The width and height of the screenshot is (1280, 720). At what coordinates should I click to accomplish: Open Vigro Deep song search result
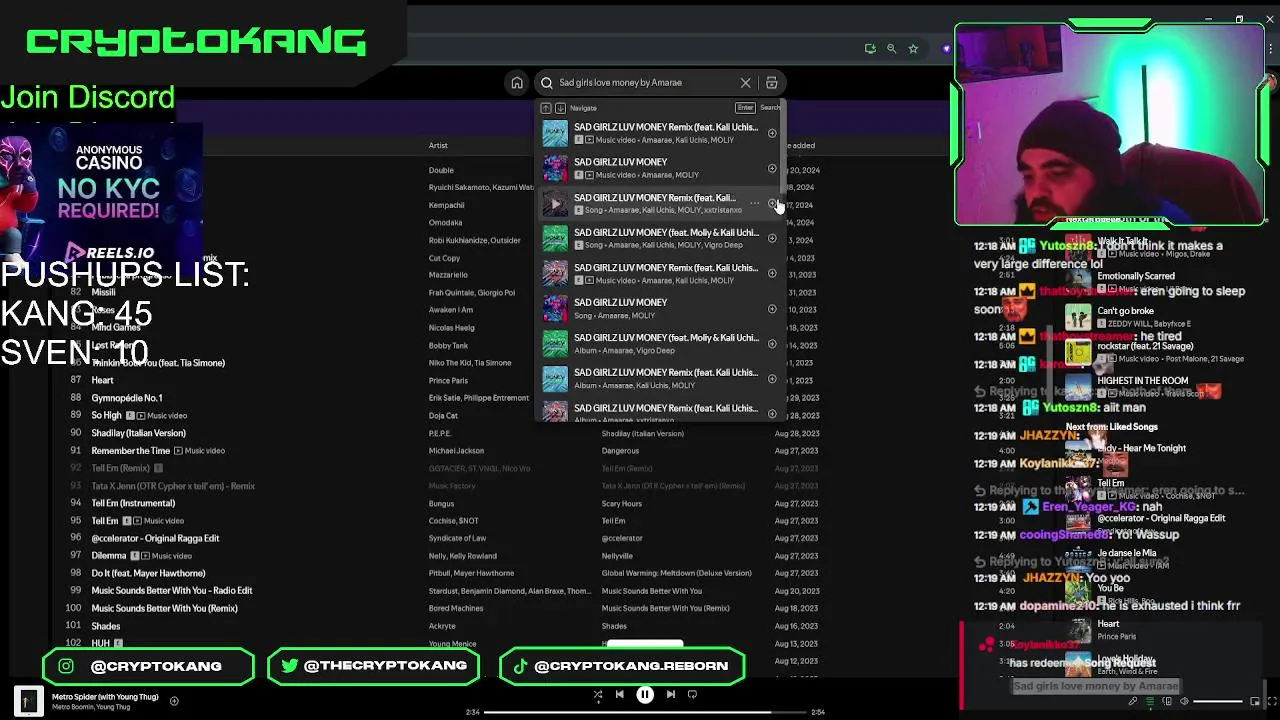coord(658,238)
